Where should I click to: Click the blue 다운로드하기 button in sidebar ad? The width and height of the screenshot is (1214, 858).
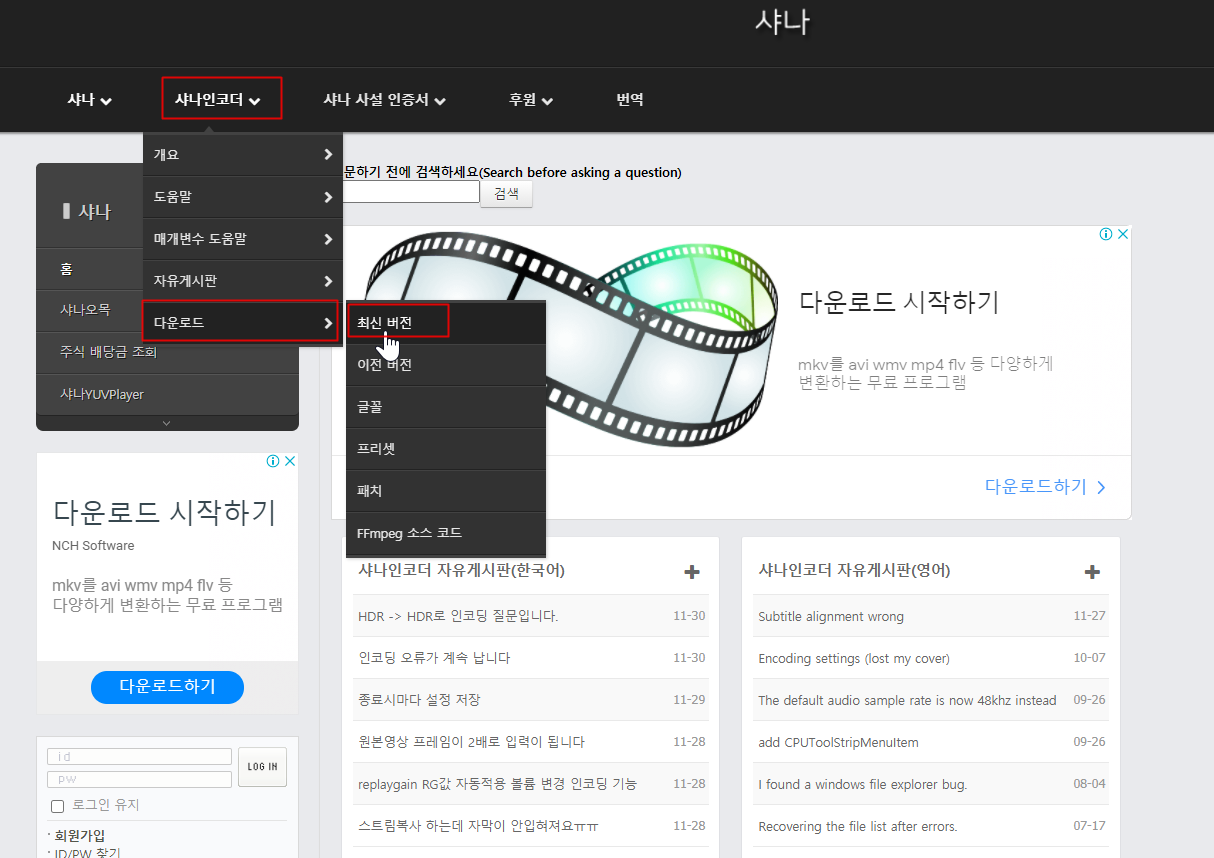167,687
